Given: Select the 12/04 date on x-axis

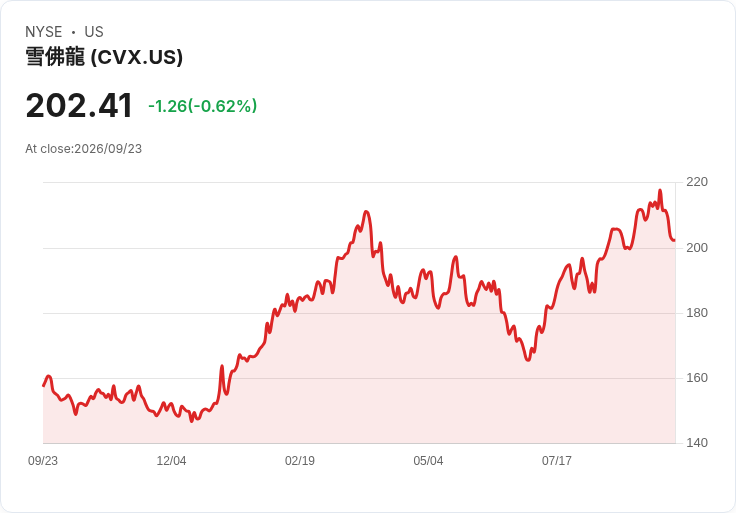Looking at the screenshot, I should 171,461.
